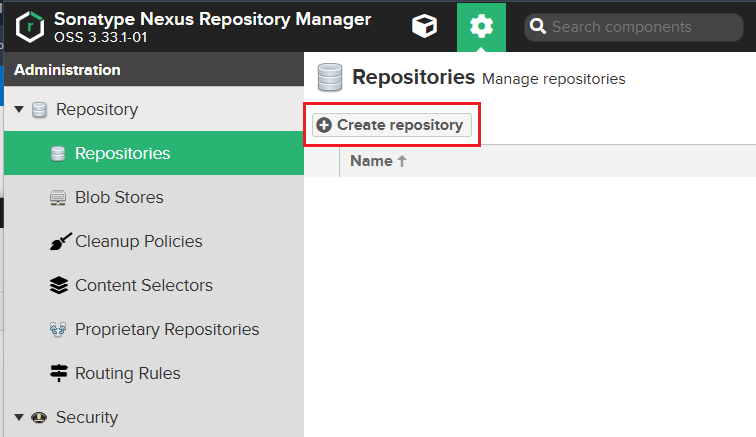Click the Create repository button
This screenshot has width=756, height=437.
tap(392, 125)
